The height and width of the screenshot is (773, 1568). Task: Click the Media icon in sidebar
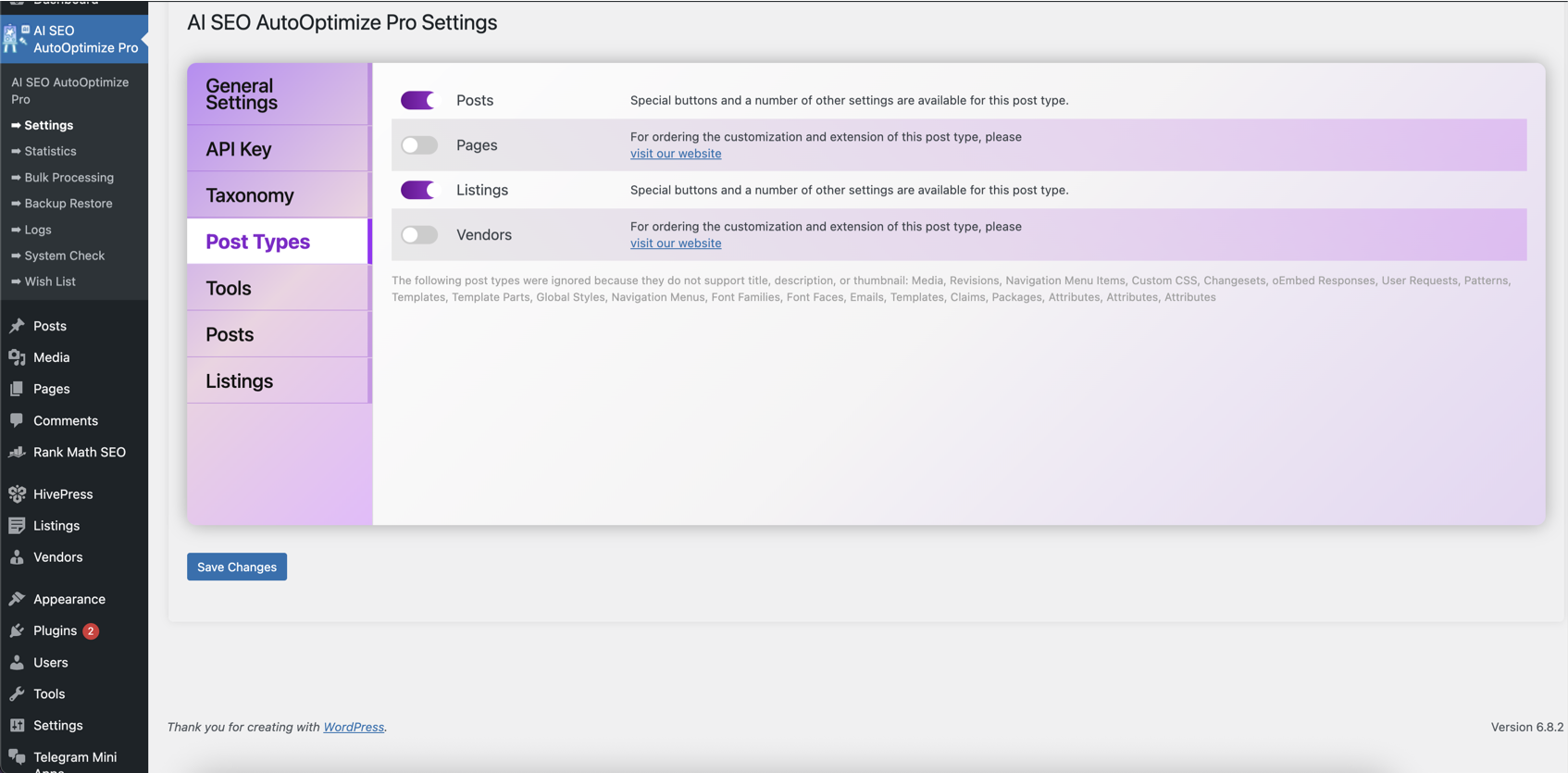(17, 357)
